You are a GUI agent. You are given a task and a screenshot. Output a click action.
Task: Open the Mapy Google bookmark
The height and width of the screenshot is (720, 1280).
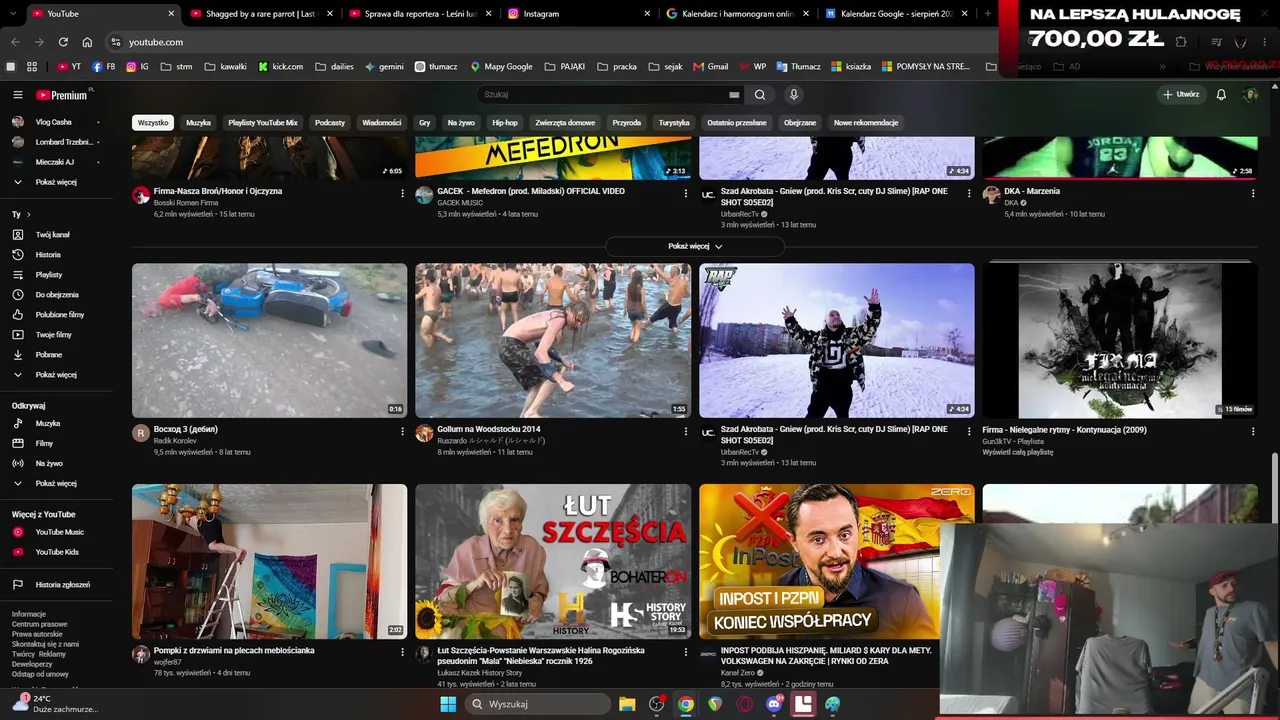point(502,67)
